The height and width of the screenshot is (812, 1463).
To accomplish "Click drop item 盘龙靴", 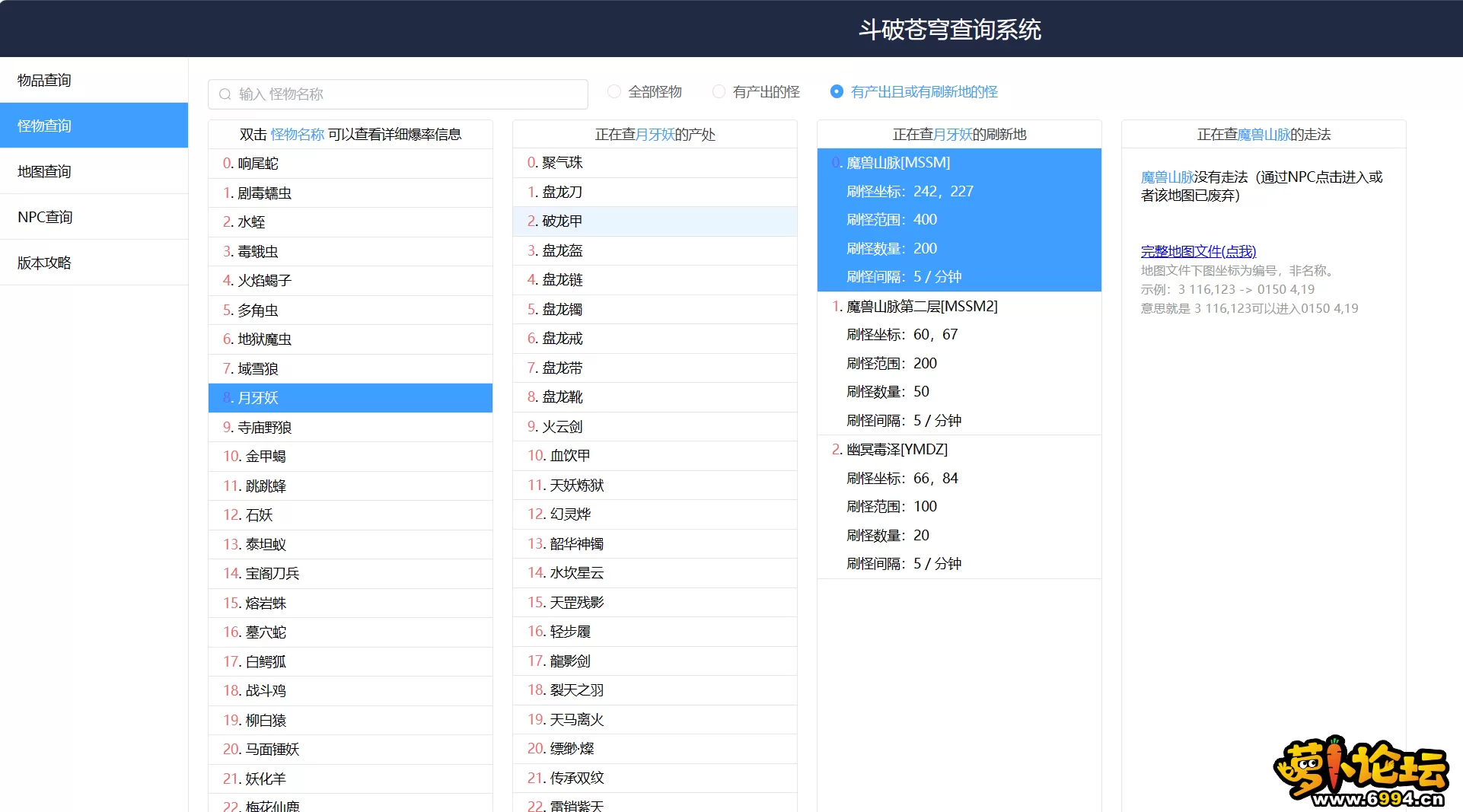I will [655, 397].
